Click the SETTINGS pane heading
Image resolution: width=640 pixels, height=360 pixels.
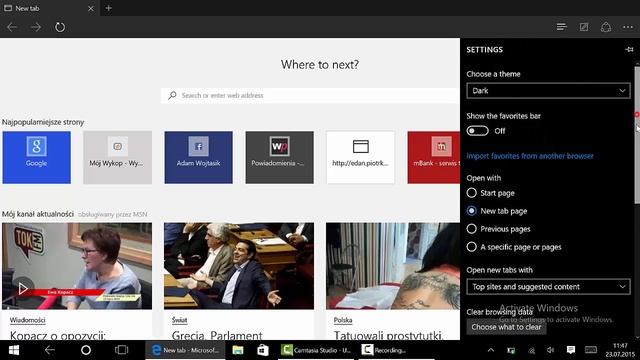tap(484, 50)
